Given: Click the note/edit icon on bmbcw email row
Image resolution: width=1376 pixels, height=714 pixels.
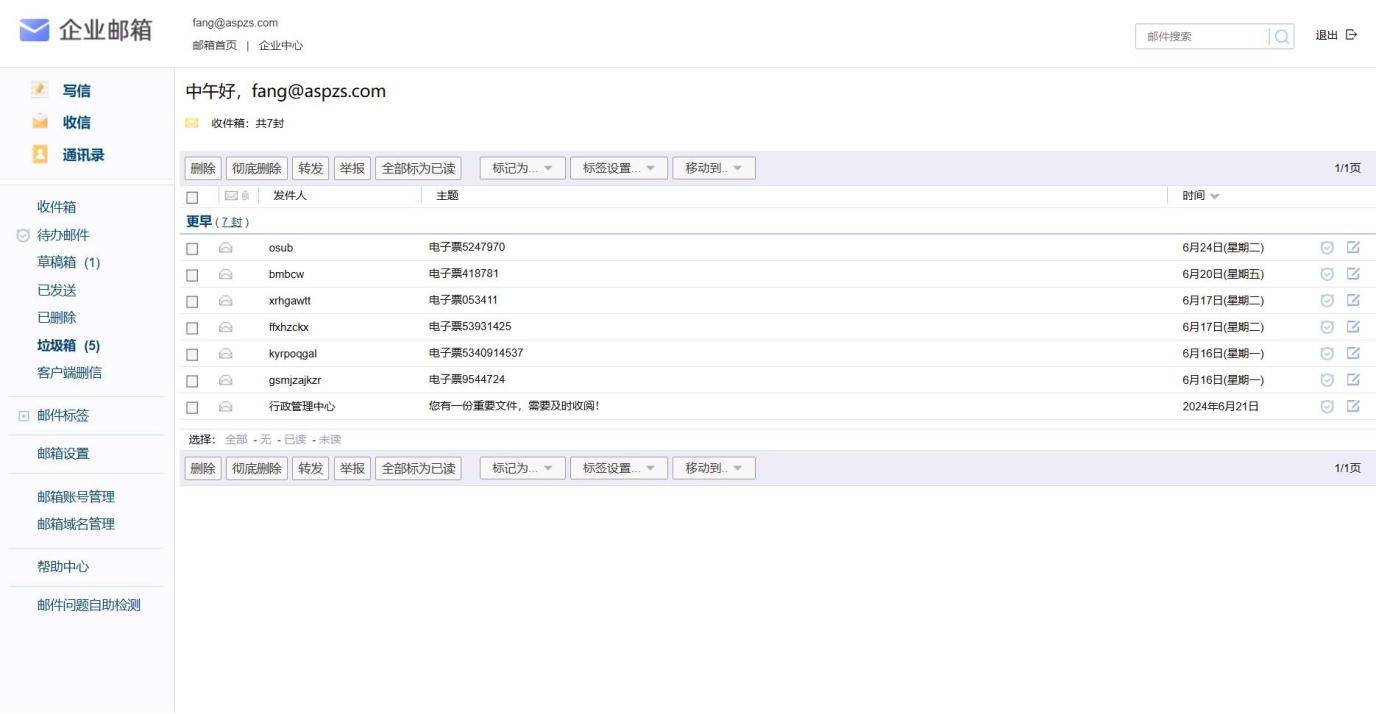Looking at the screenshot, I should coord(1353,274).
